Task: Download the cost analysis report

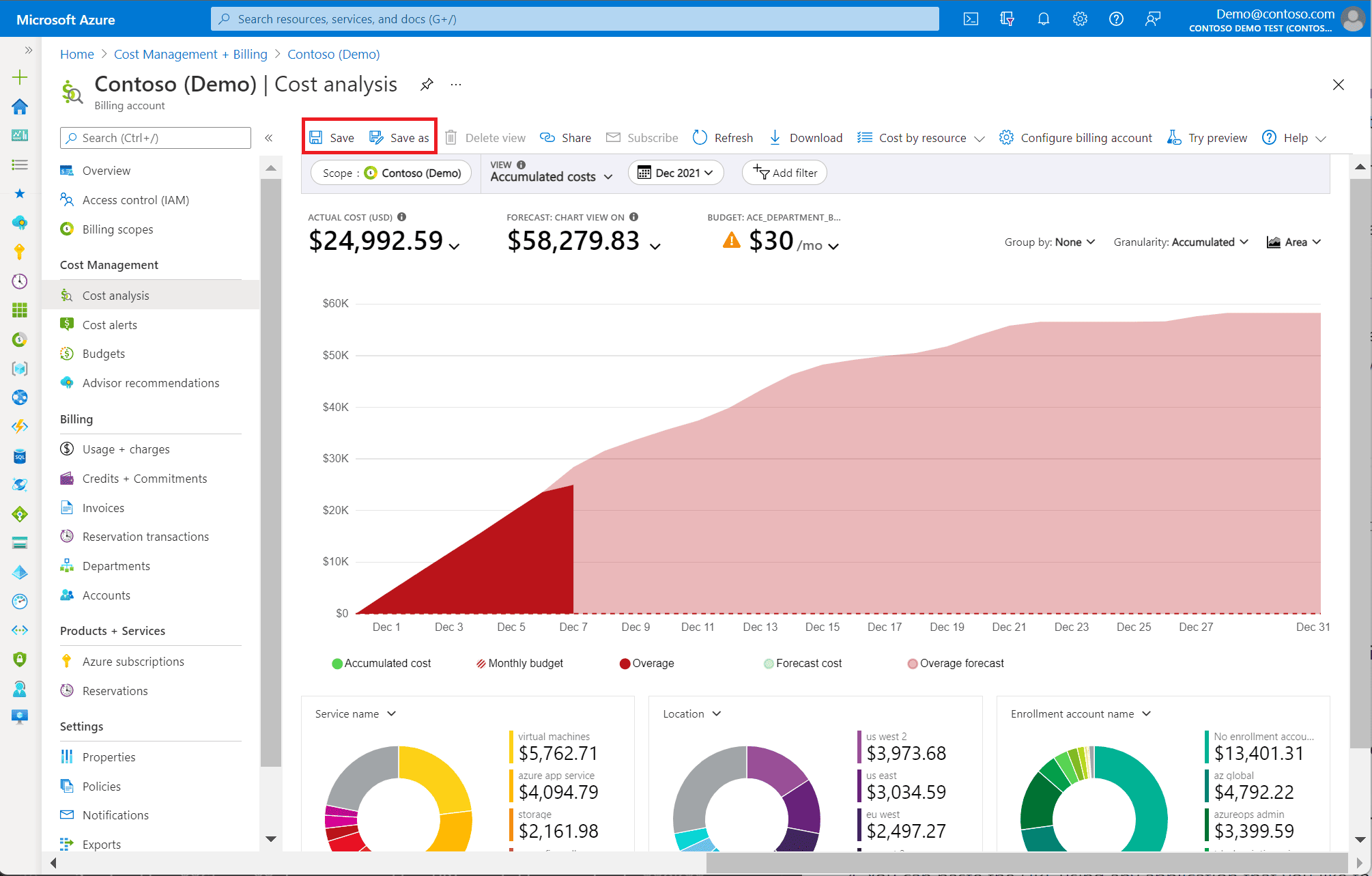Action: click(806, 137)
